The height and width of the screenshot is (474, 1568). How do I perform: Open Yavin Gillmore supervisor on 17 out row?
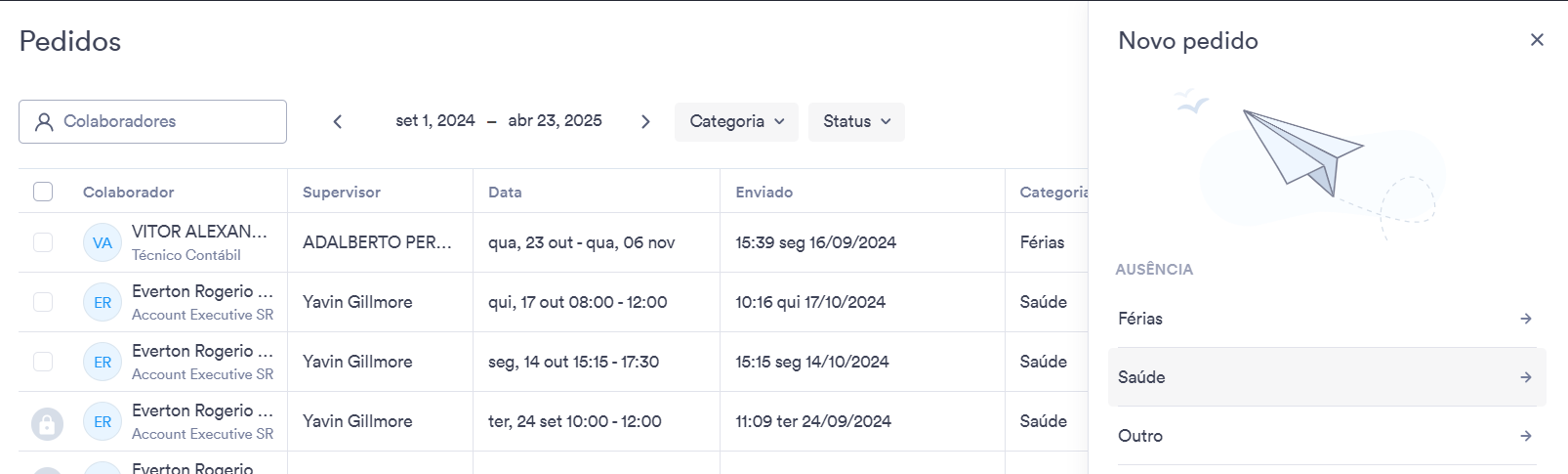click(357, 302)
